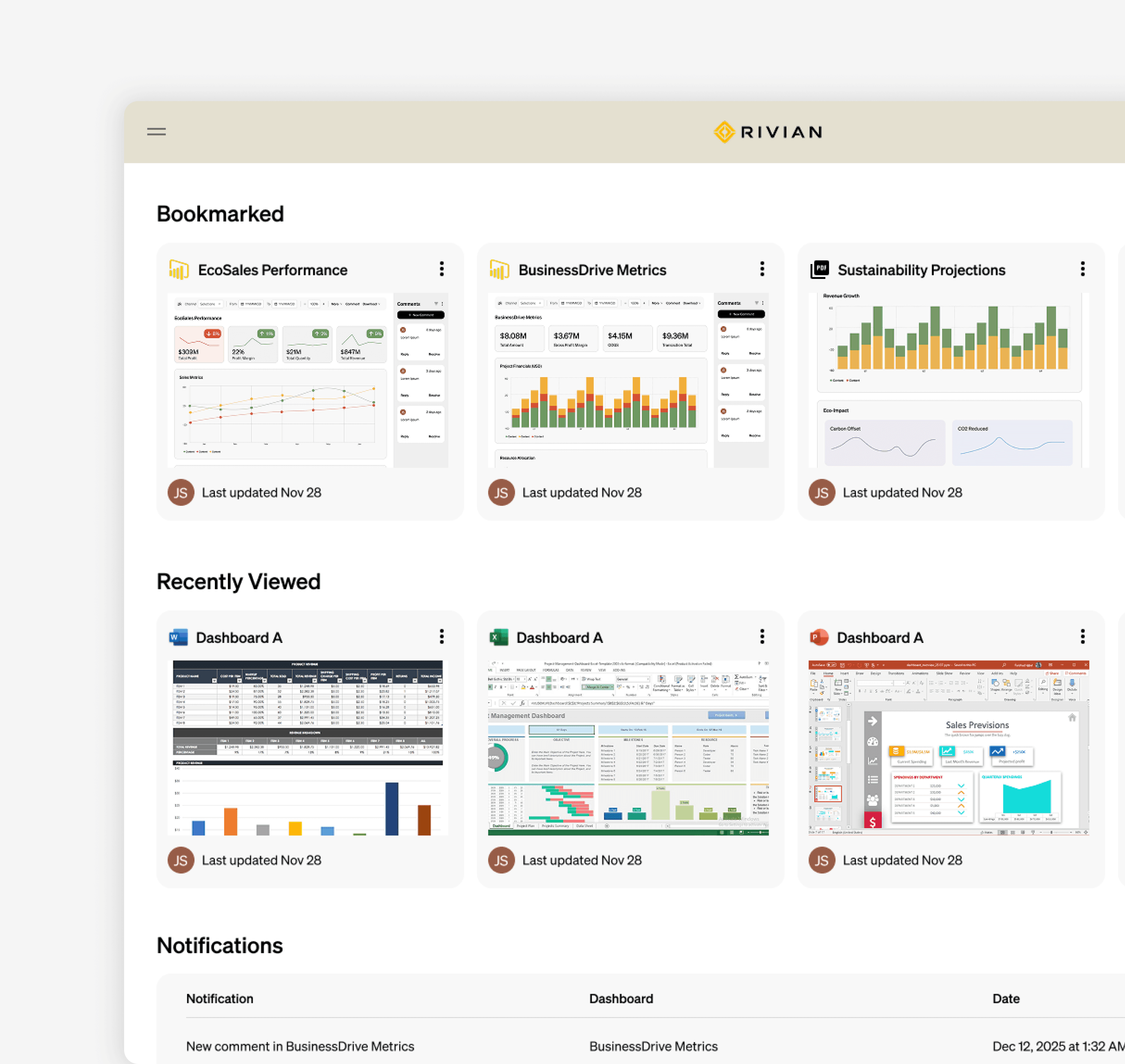Open EcoSales Performance options menu
1125x1064 pixels.
(x=441, y=269)
